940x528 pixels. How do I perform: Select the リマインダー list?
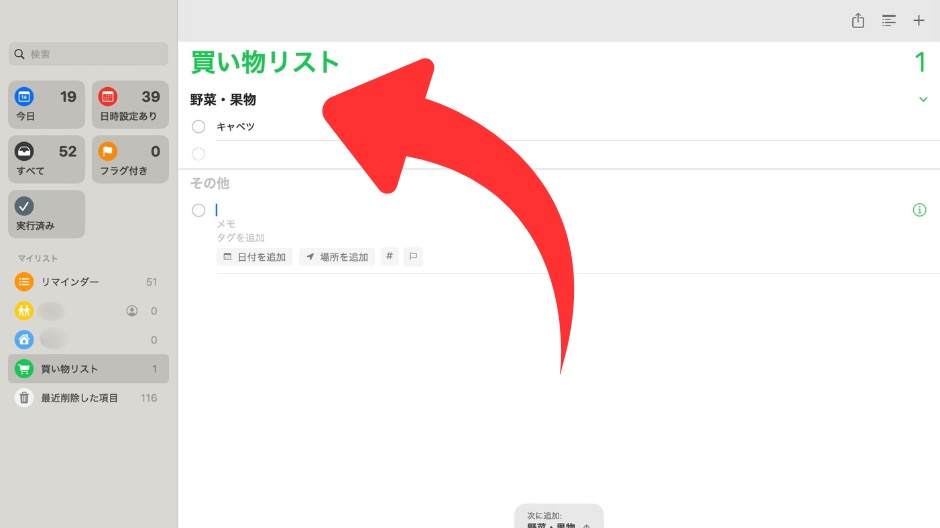[x=88, y=282]
